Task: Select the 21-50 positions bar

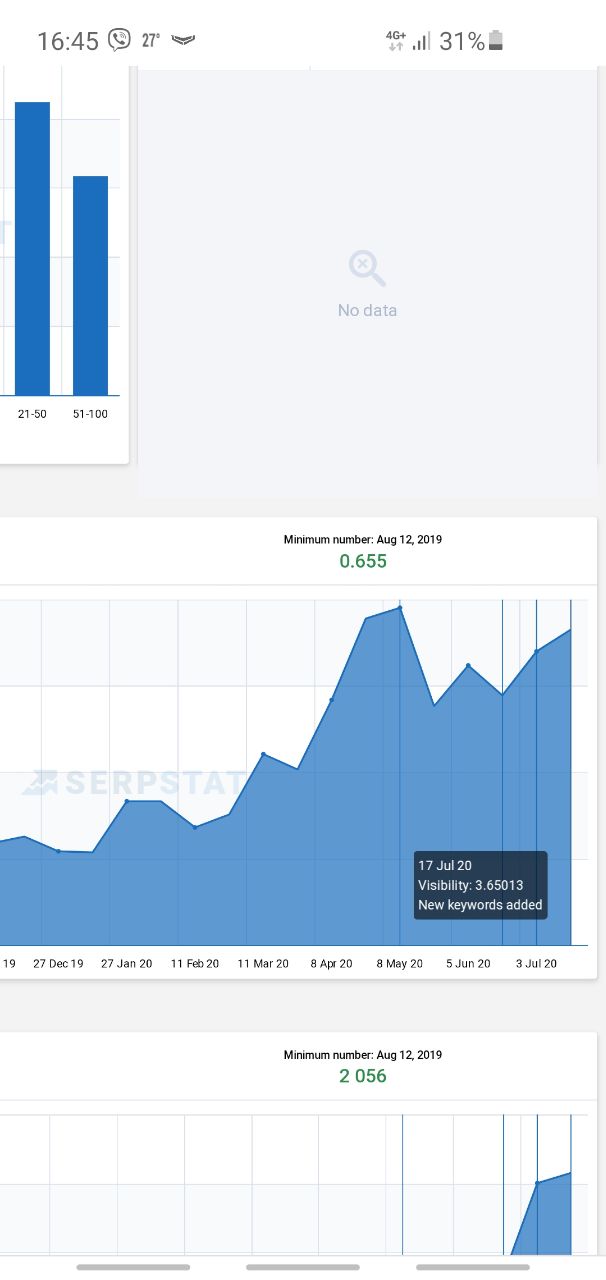Action: (32, 248)
